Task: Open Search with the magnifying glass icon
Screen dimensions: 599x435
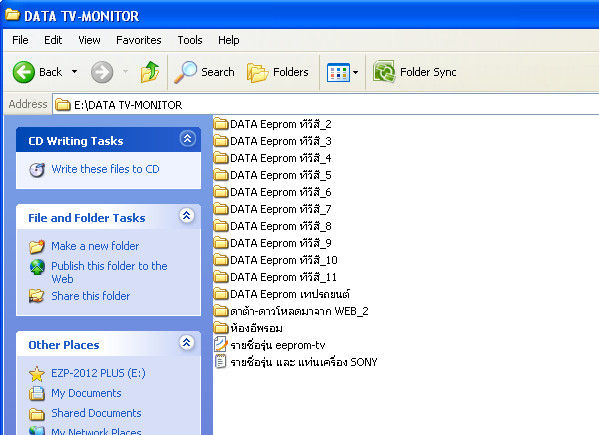Action: click(x=185, y=72)
